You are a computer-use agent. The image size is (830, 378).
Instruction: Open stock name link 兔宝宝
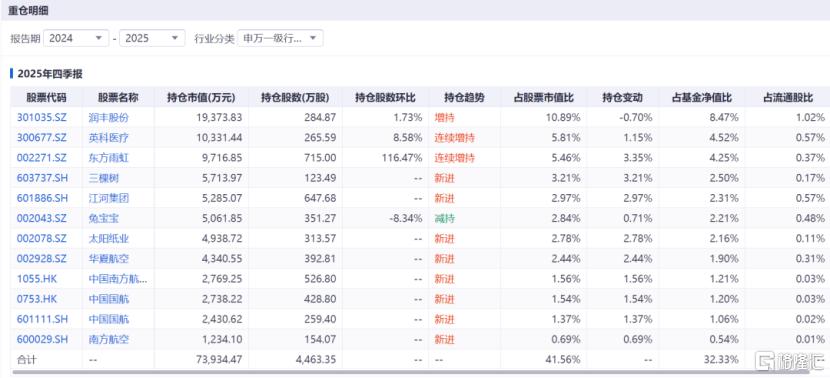coord(104,218)
